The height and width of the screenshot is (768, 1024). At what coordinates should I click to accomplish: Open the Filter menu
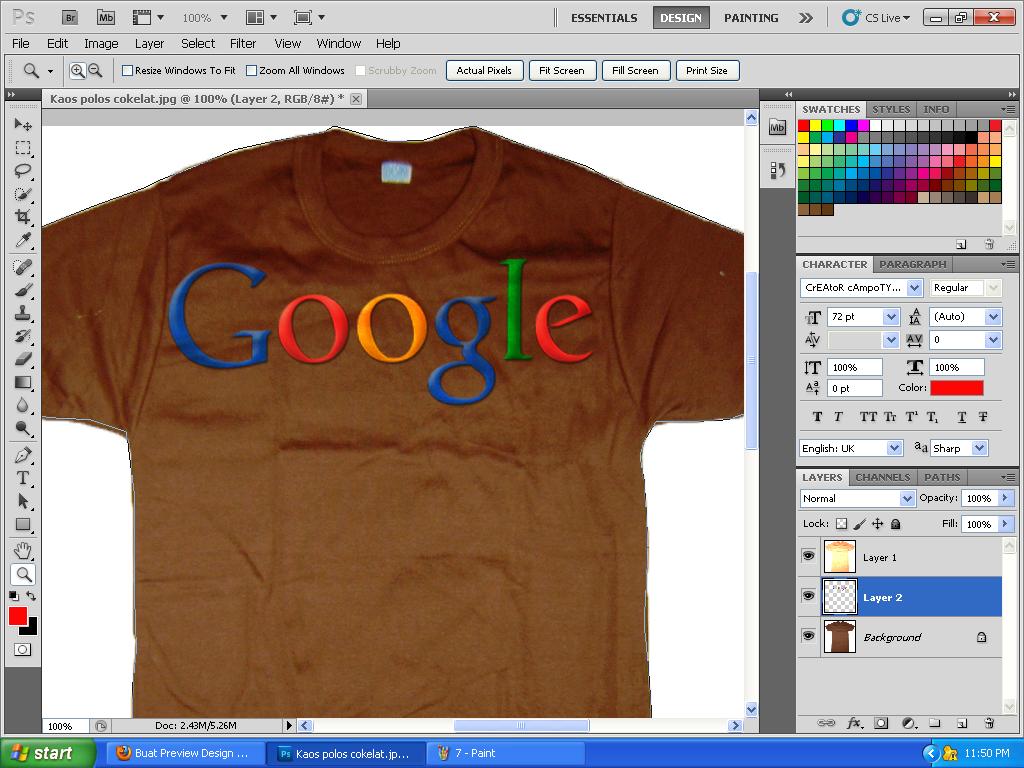[x=243, y=44]
